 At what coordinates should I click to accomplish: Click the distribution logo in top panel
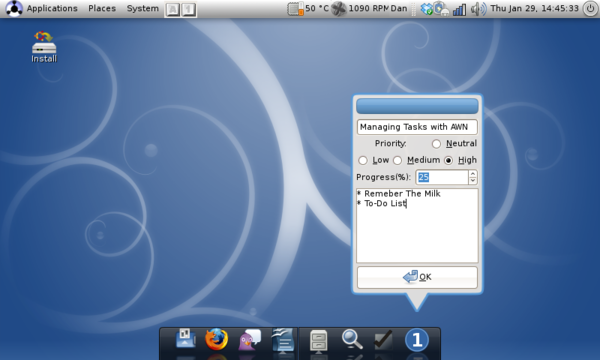click(14, 8)
